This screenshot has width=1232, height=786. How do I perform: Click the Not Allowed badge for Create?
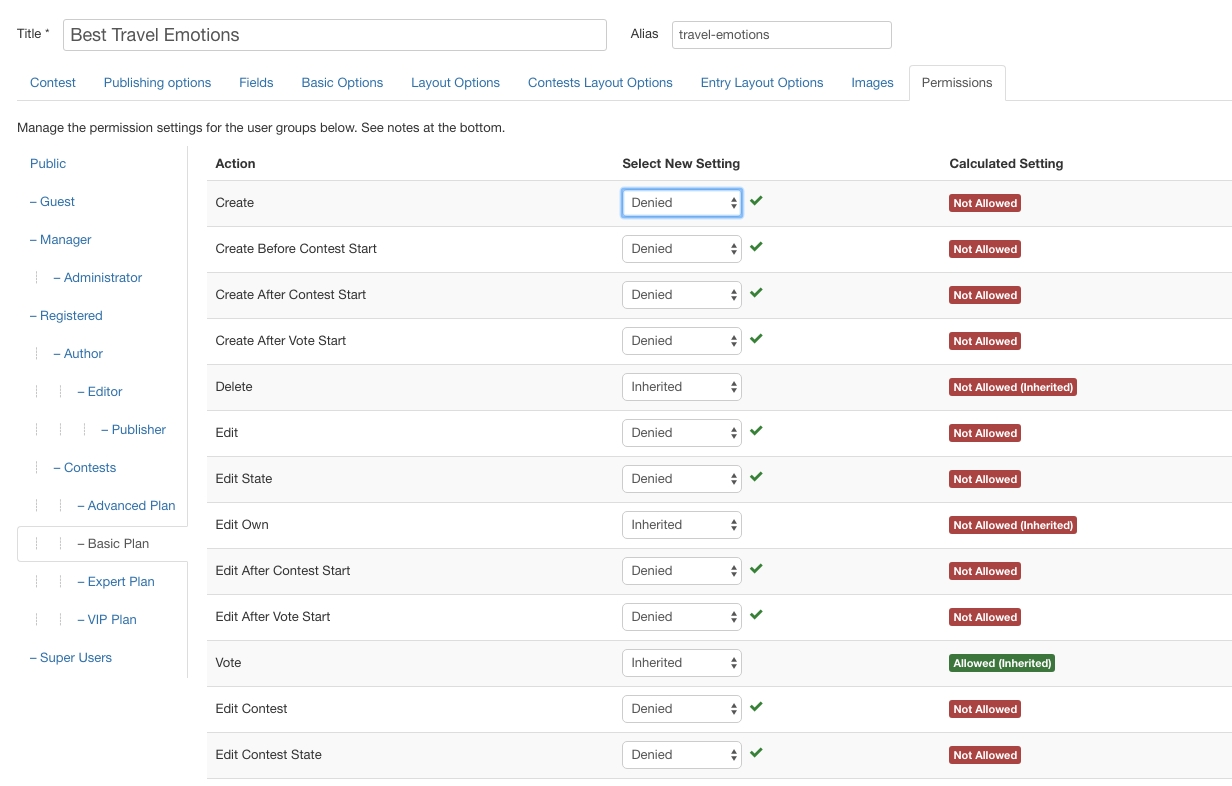coord(984,203)
